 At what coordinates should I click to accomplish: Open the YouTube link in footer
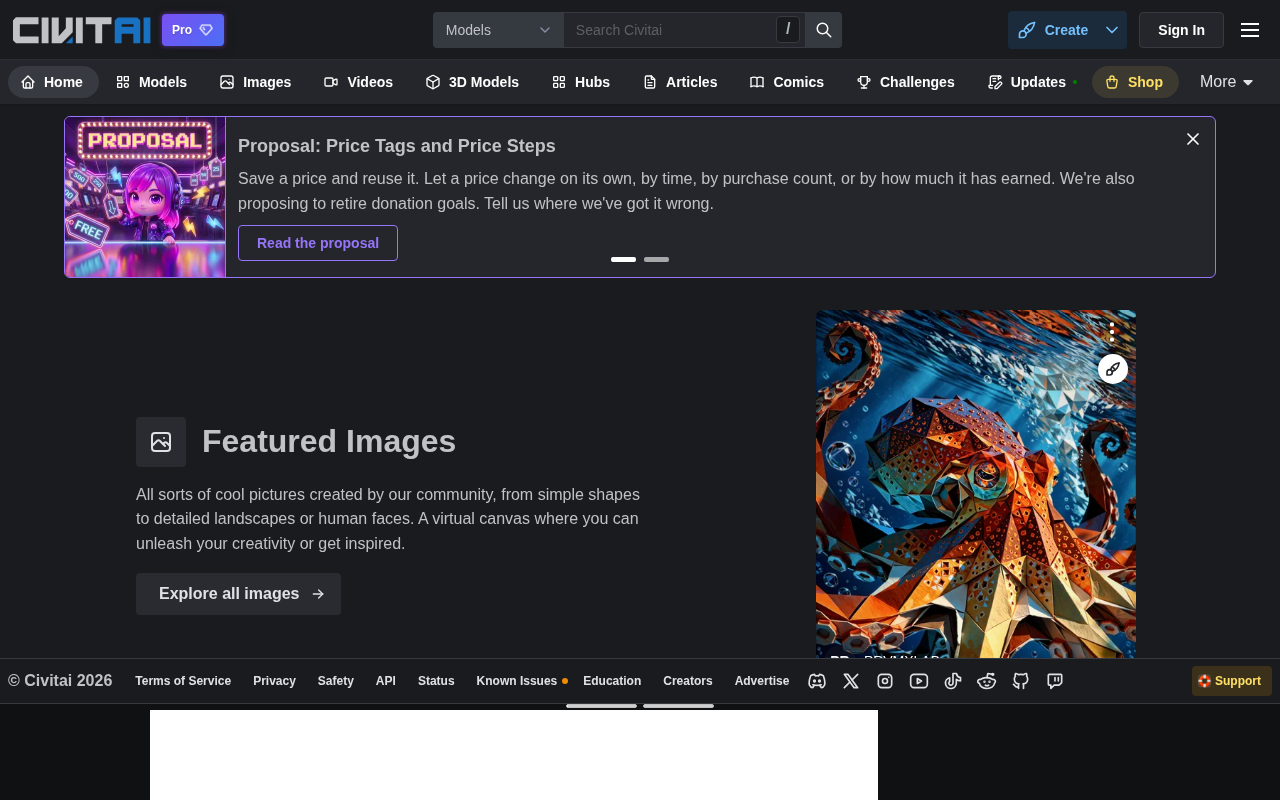(919, 681)
